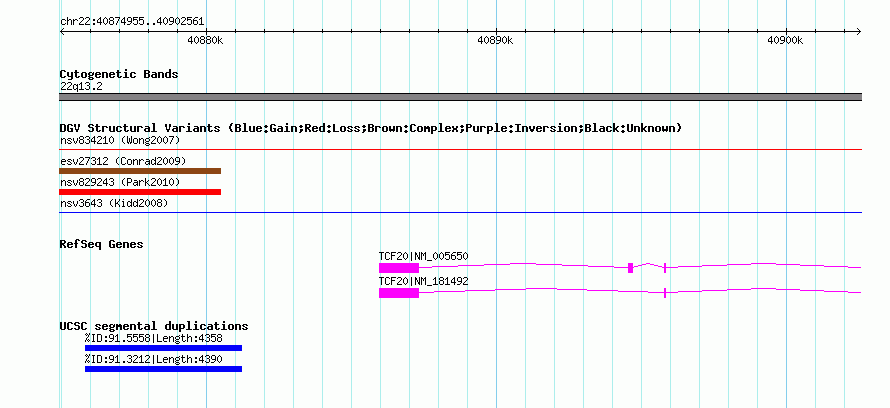Select the small middle exon of NM_005650
Screen dimensions: 890x408
(x=631, y=268)
